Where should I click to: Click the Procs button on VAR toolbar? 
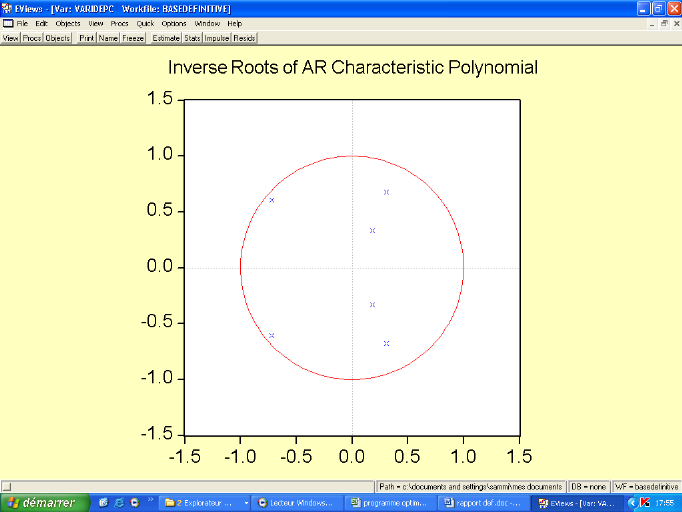click(x=32, y=38)
